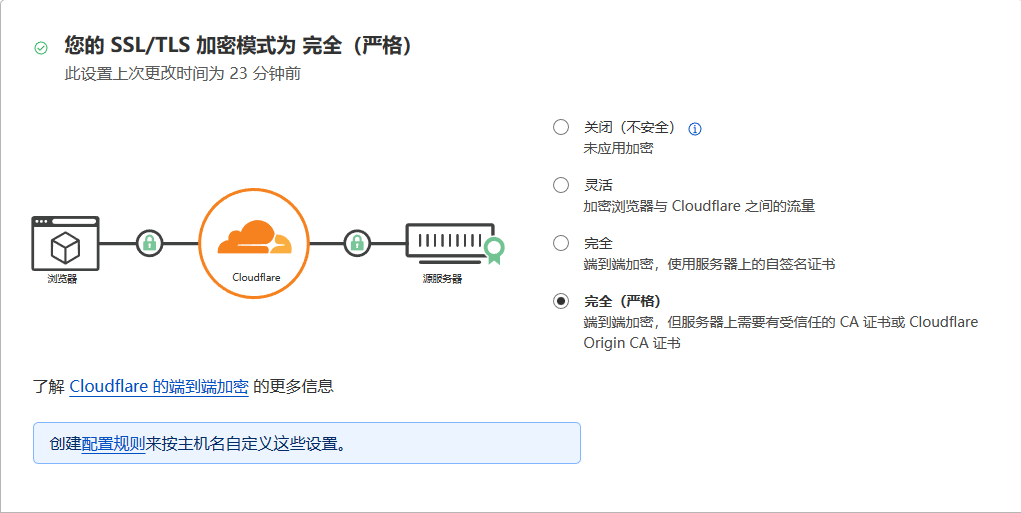1021x513 pixels.
Task: Click the green certificate badge on server
Action: [x=494, y=251]
